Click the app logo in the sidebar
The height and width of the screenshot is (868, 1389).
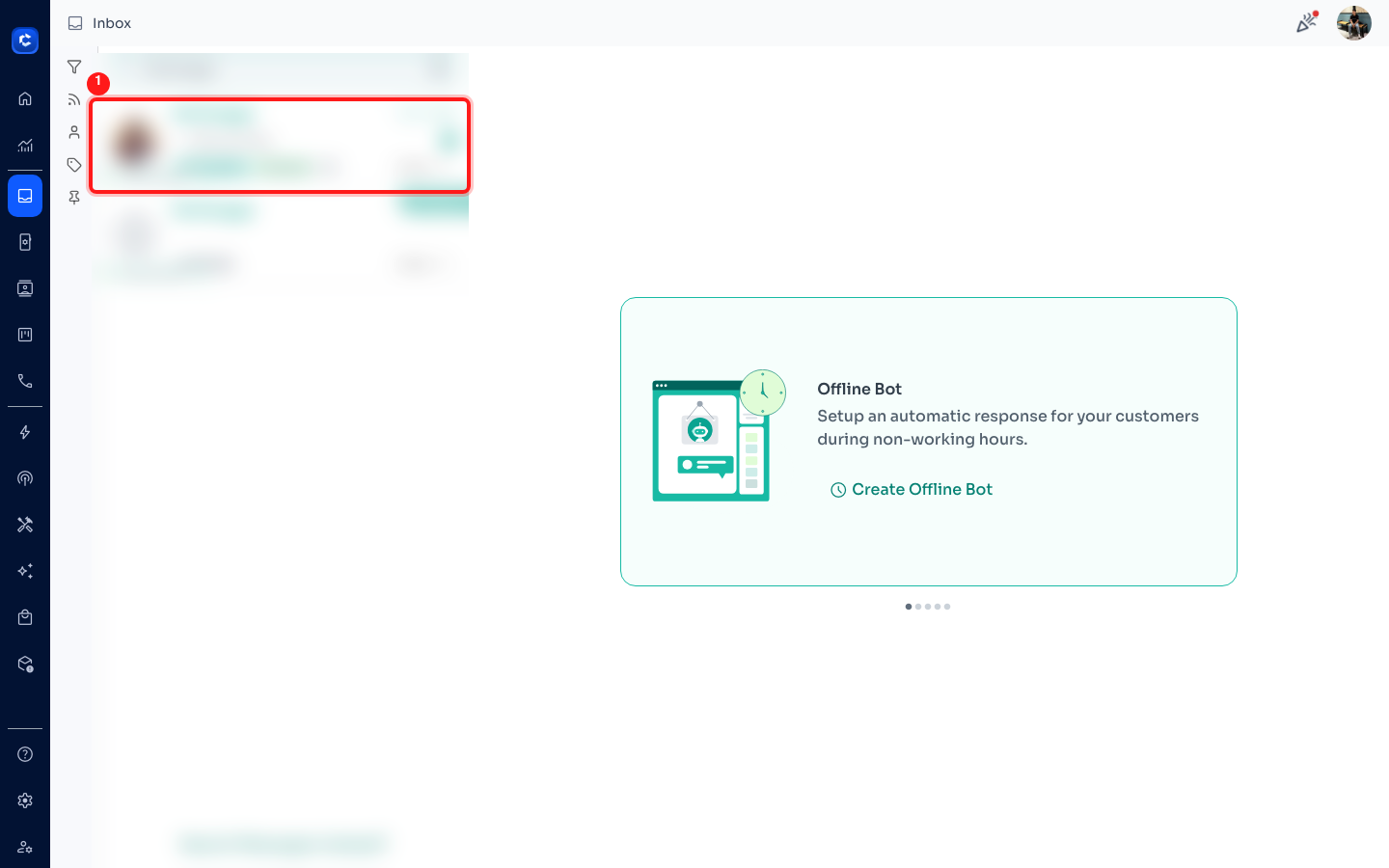[x=25, y=41]
